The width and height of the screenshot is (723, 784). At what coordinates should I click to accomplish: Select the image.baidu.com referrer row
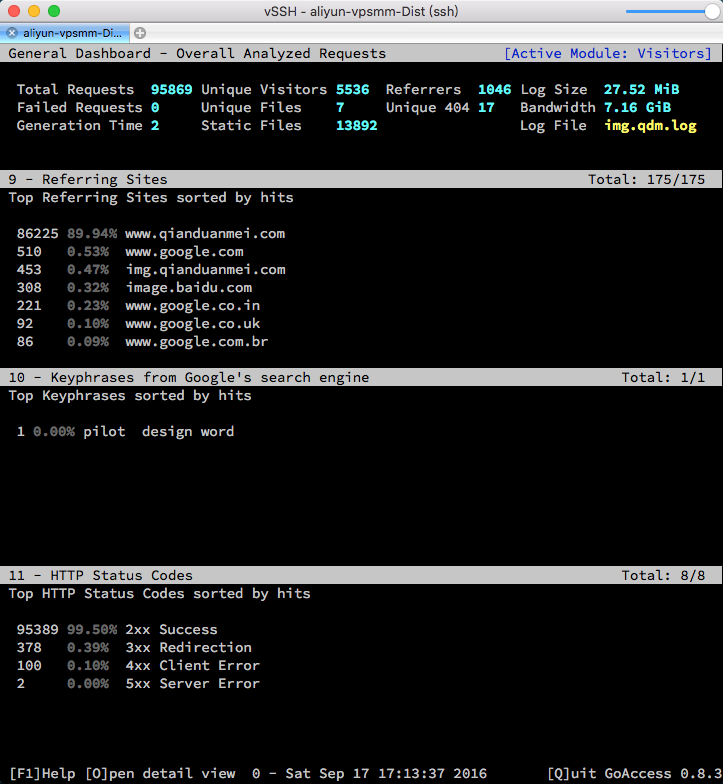click(188, 288)
